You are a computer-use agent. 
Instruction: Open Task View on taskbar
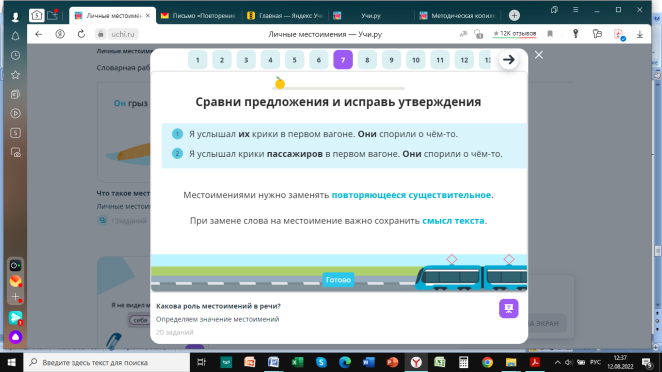coord(201,362)
